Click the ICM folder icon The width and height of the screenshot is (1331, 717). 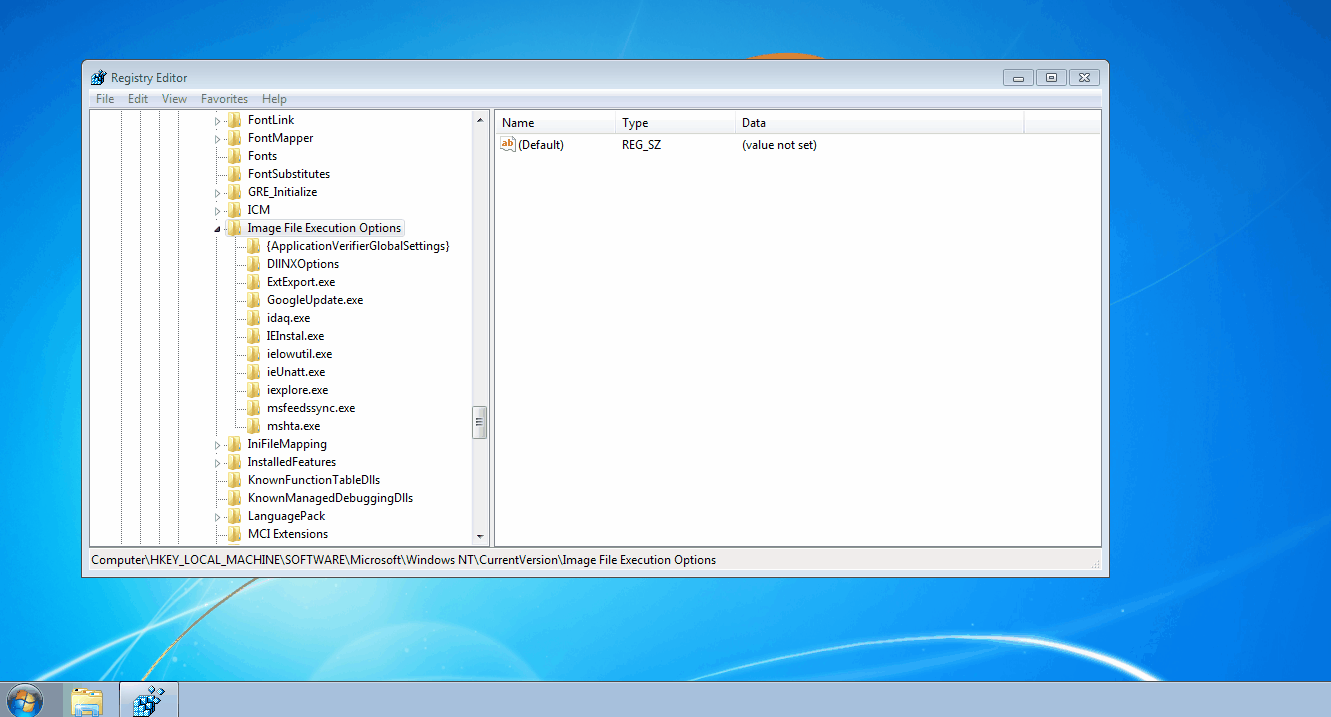[235, 210]
